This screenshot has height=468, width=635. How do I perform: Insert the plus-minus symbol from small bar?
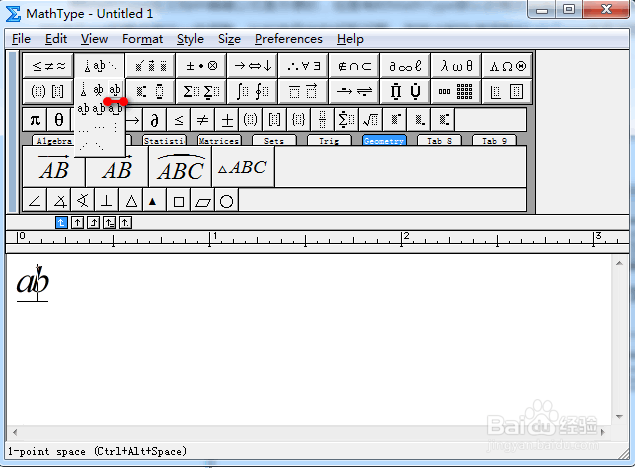(x=227, y=120)
